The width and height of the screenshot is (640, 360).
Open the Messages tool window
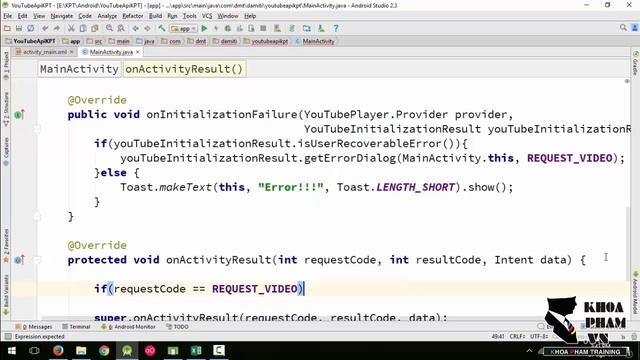pyautogui.click(x=34, y=327)
